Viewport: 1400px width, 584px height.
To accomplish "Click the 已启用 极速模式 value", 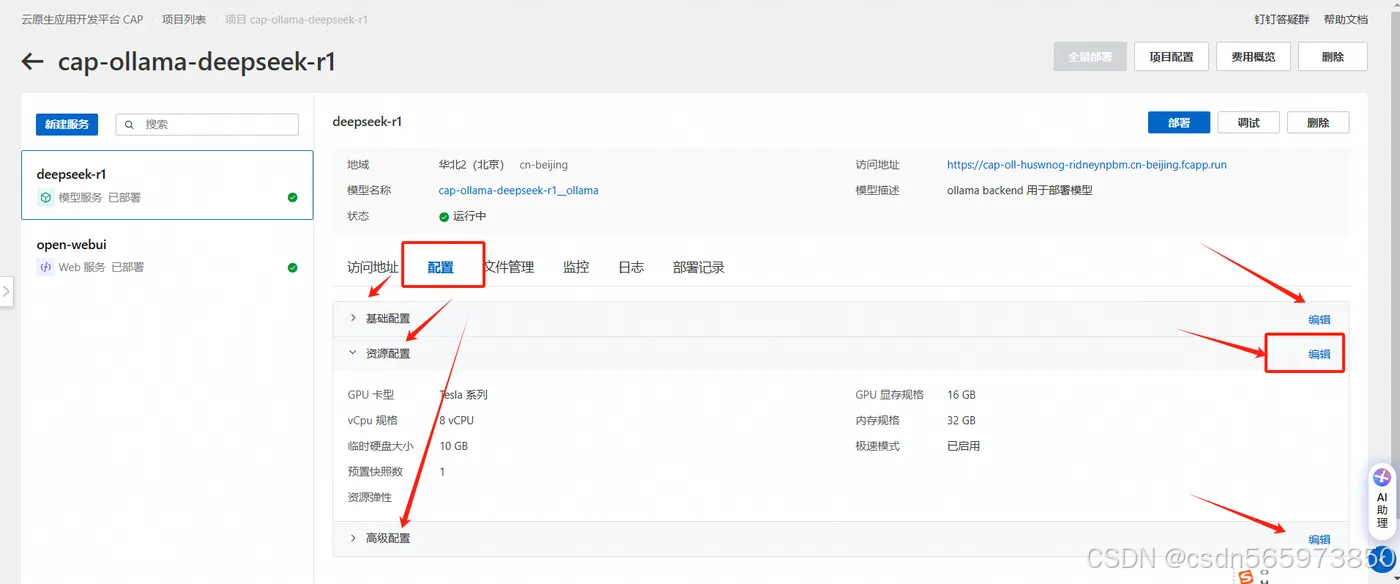I will (x=964, y=446).
